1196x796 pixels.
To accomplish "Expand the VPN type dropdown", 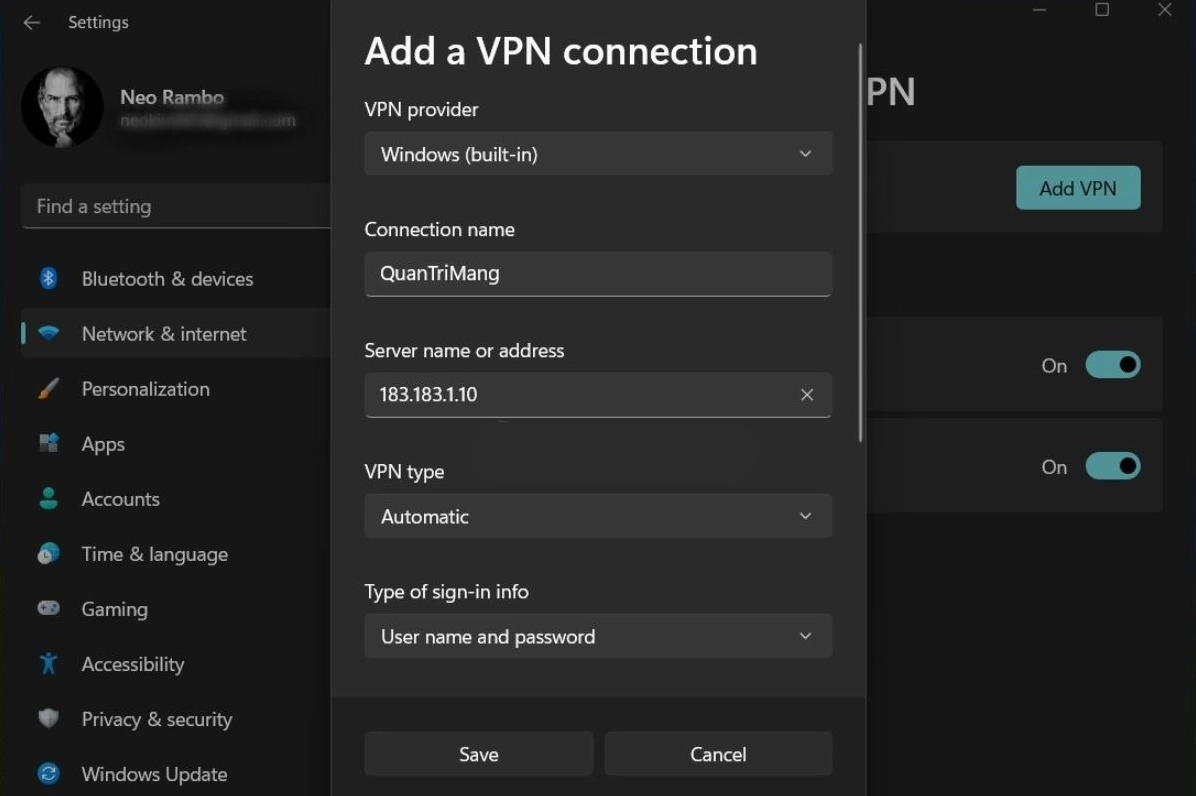I will click(x=598, y=516).
